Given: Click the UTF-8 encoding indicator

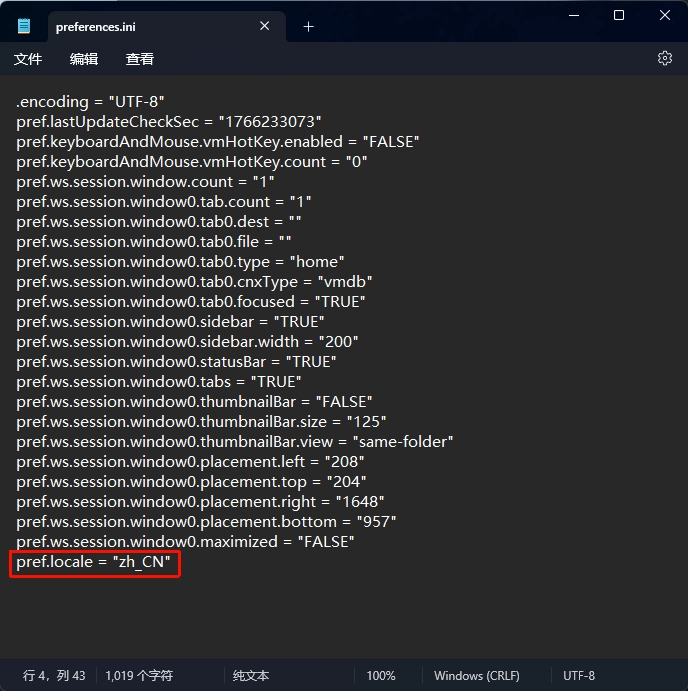Looking at the screenshot, I should 579,676.
